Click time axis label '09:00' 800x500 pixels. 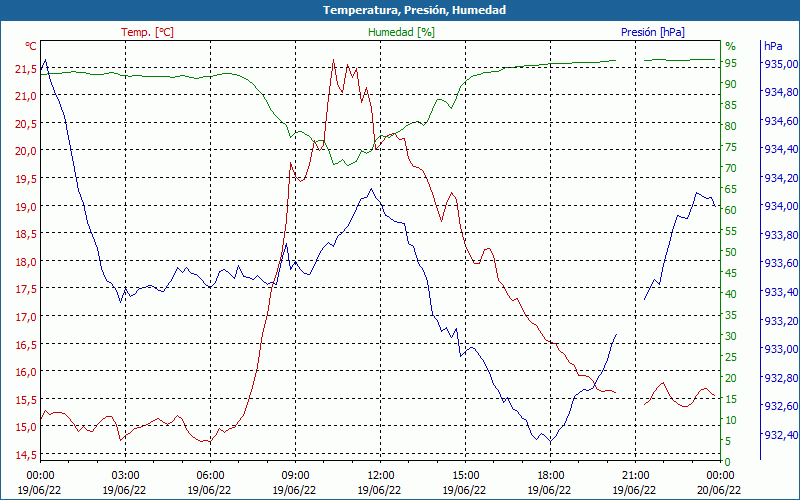point(295,476)
